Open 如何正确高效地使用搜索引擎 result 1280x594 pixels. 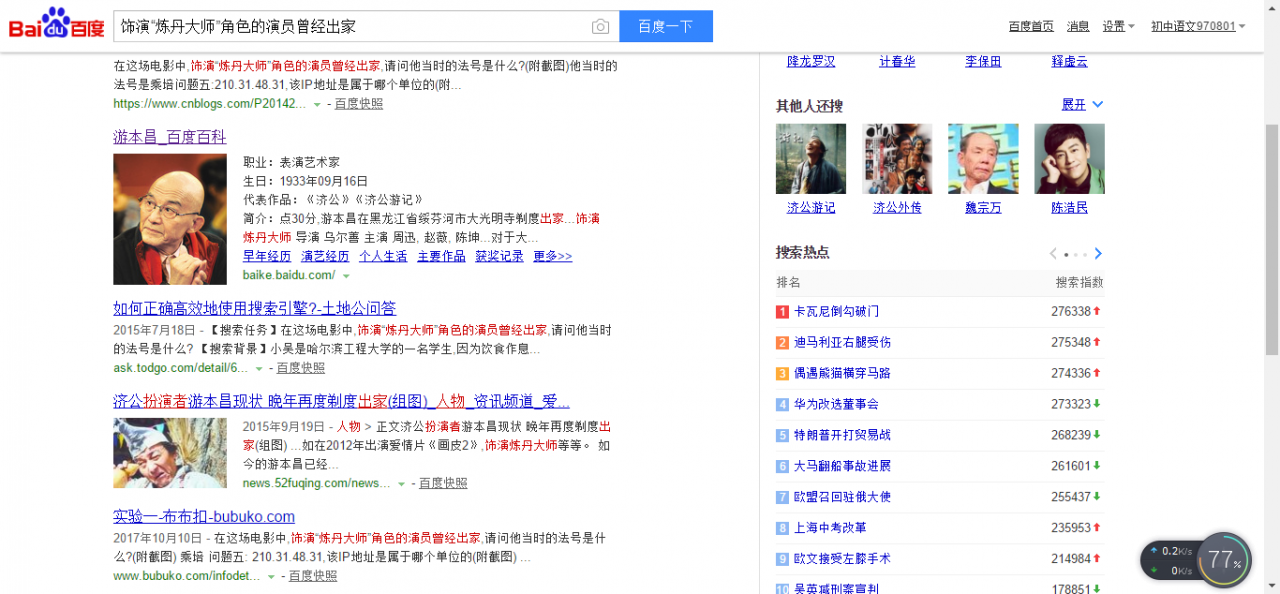(x=255, y=308)
